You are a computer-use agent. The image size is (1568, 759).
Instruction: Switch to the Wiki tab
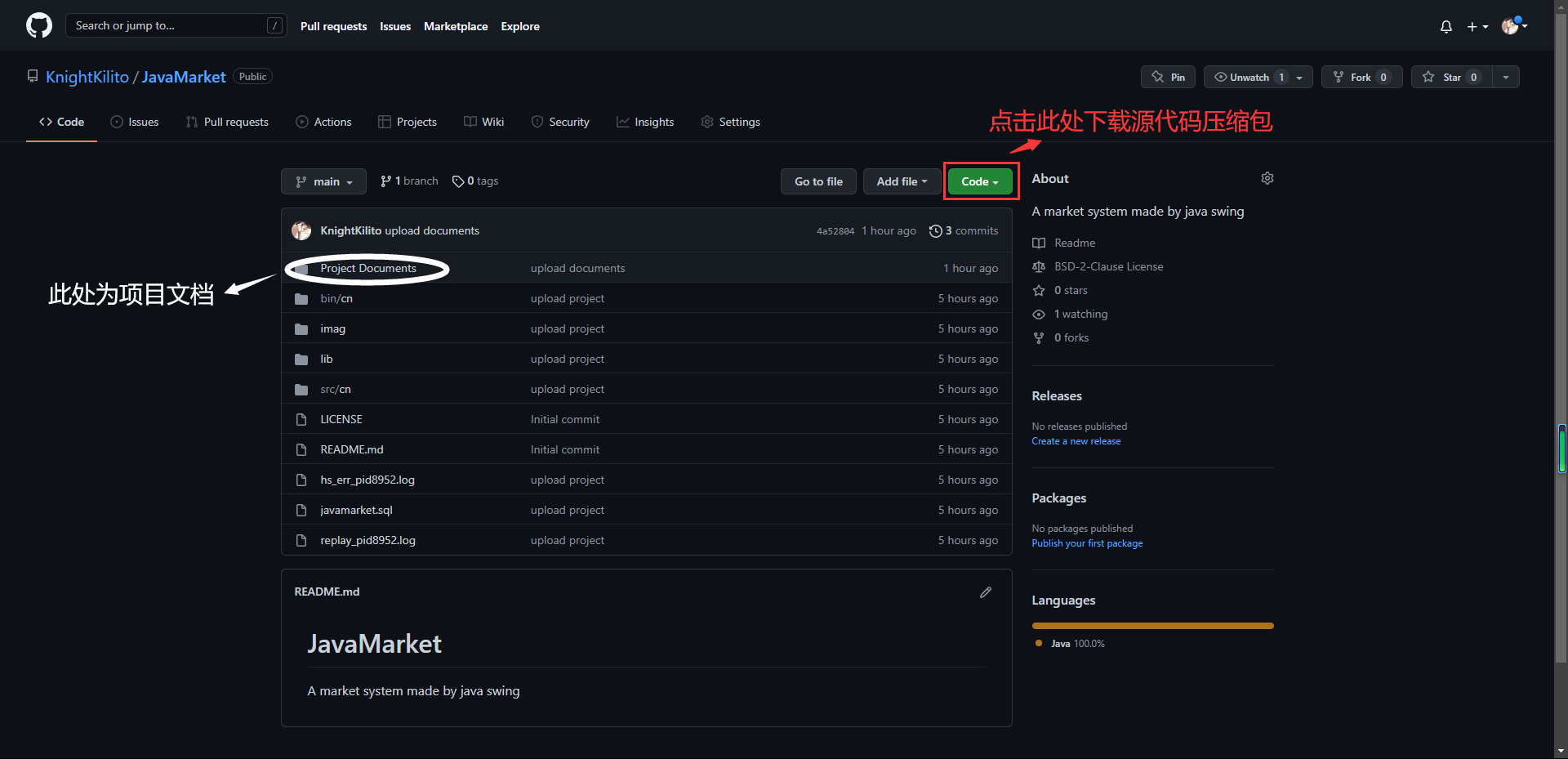(484, 122)
